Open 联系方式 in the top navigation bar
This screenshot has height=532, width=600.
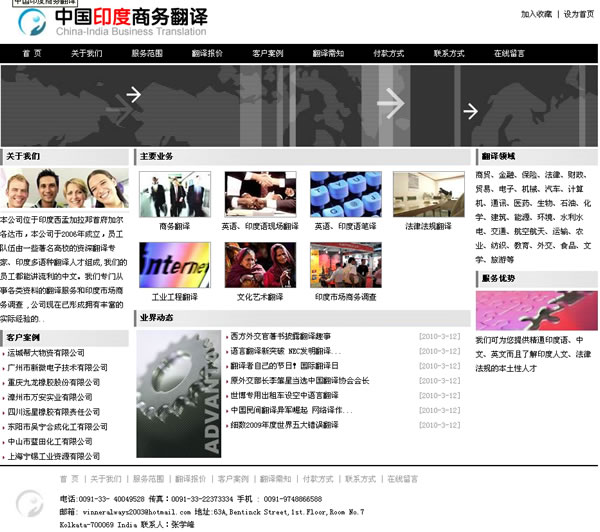coord(449,53)
